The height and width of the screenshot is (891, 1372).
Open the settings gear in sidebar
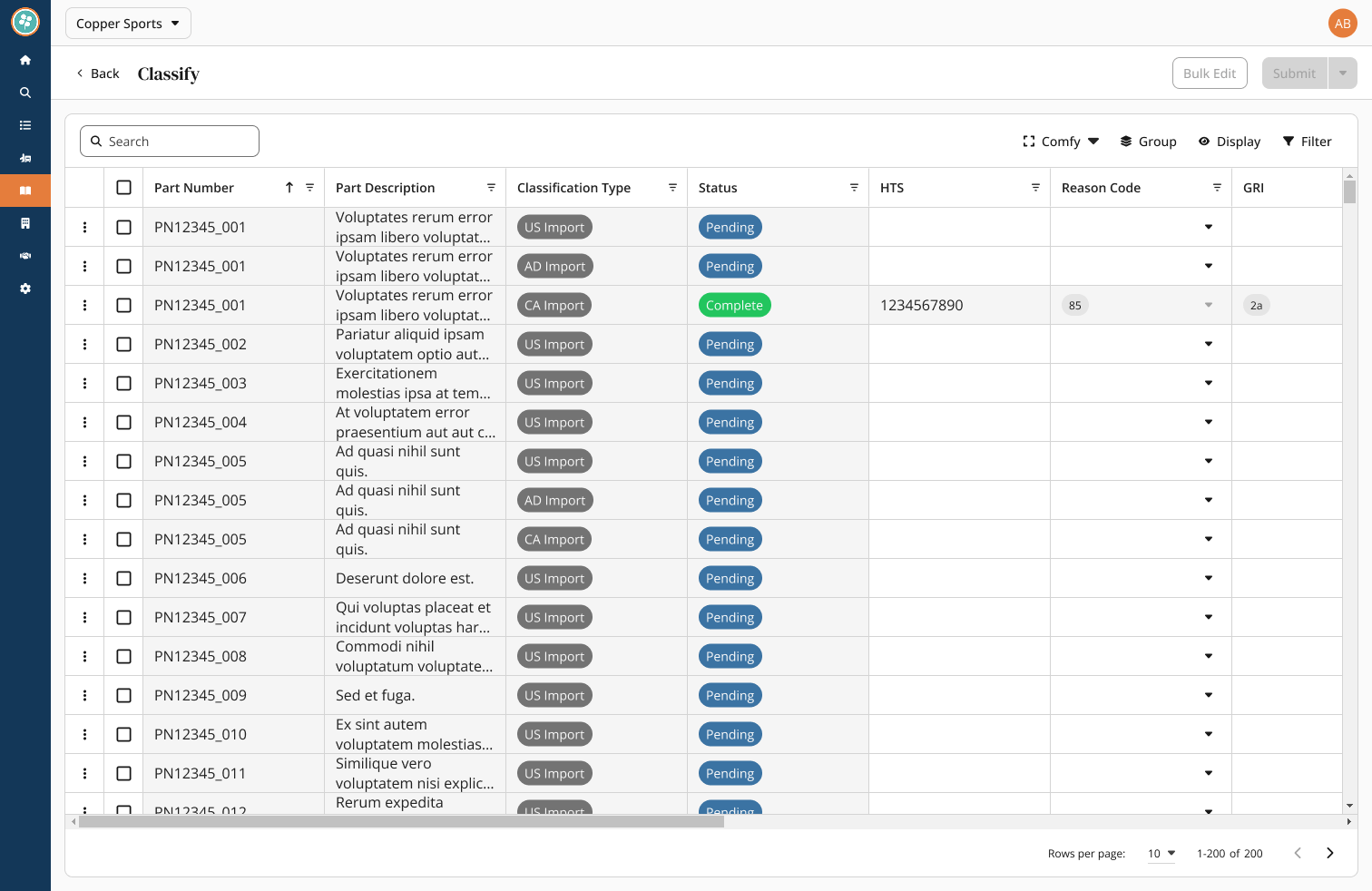[x=25, y=289]
